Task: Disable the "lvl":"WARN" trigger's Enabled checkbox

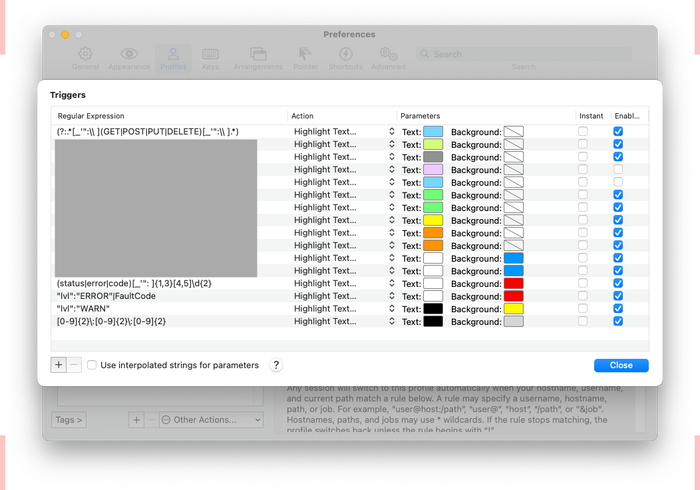Action: click(x=618, y=309)
